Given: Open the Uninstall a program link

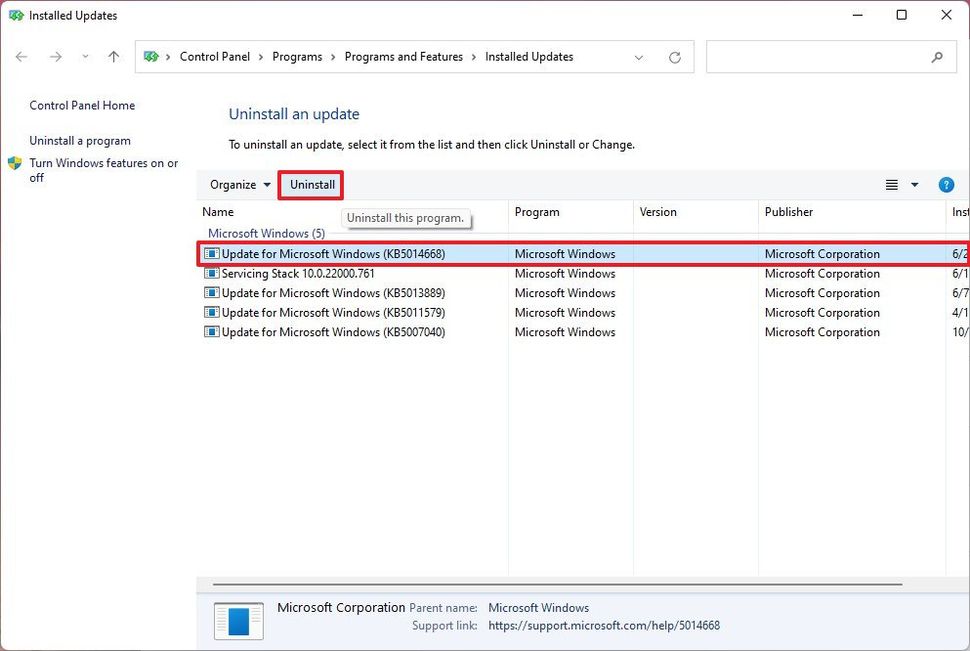Looking at the screenshot, I should (79, 140).
